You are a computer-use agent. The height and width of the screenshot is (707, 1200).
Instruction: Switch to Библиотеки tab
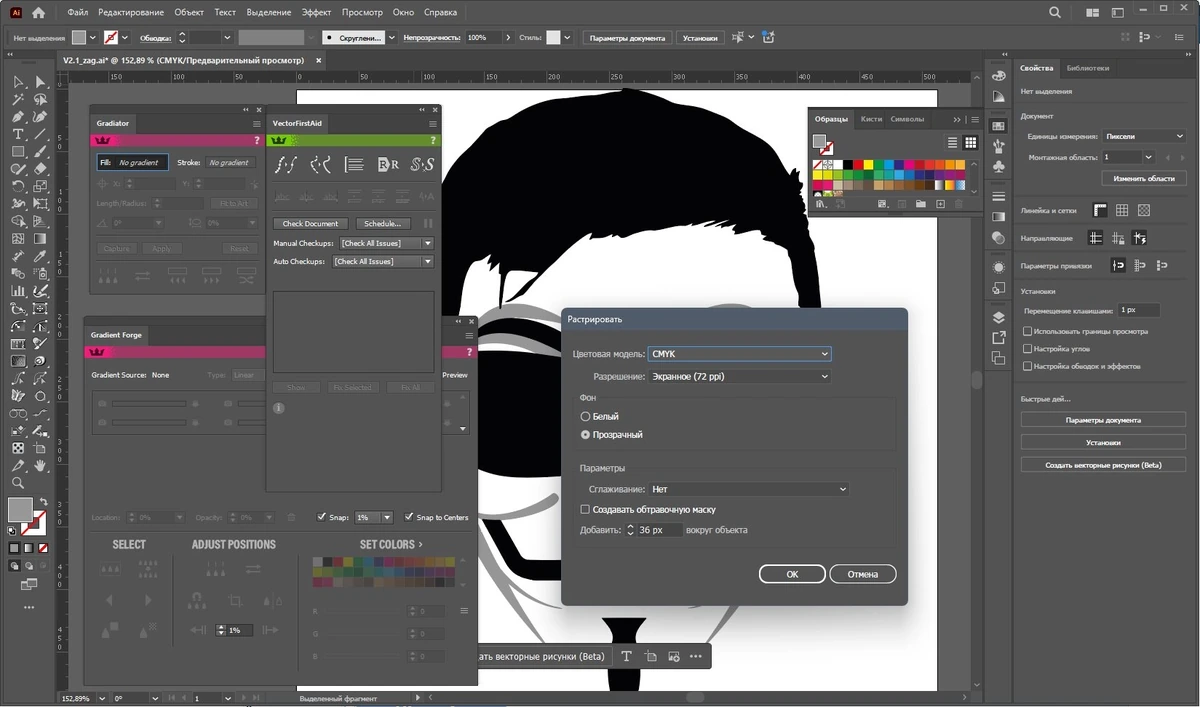click(x=1088, y=68)
